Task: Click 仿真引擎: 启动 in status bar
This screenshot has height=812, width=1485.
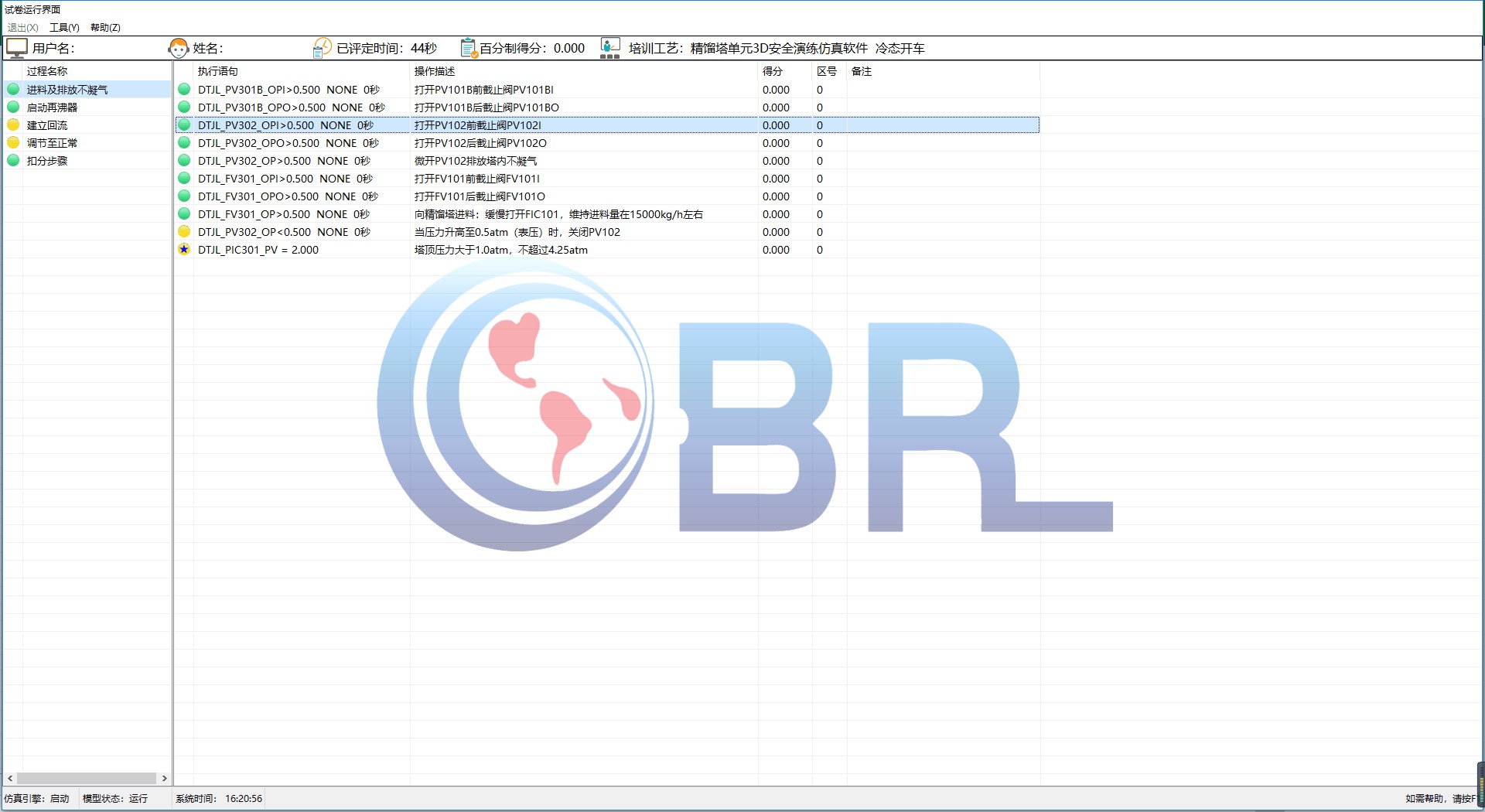Action: pyautogui.click(x=36, y=799)
